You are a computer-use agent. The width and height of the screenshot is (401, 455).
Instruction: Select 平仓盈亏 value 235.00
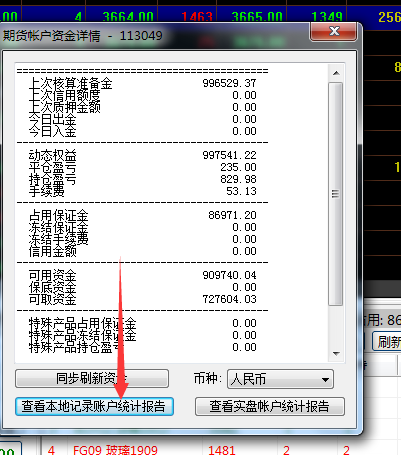pos(238,167)
